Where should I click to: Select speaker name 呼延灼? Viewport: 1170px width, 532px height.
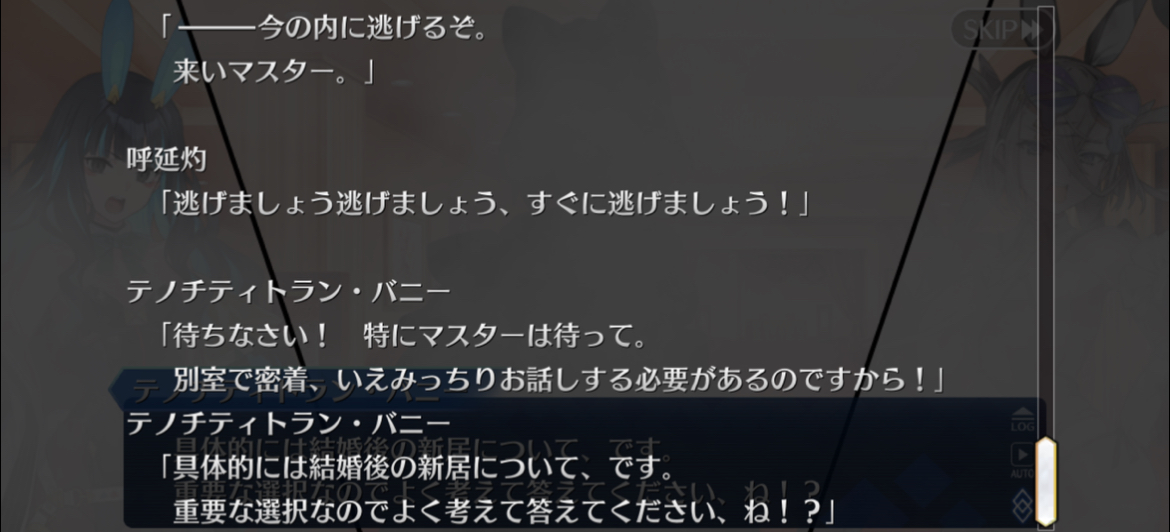click(x=166, y=160)
